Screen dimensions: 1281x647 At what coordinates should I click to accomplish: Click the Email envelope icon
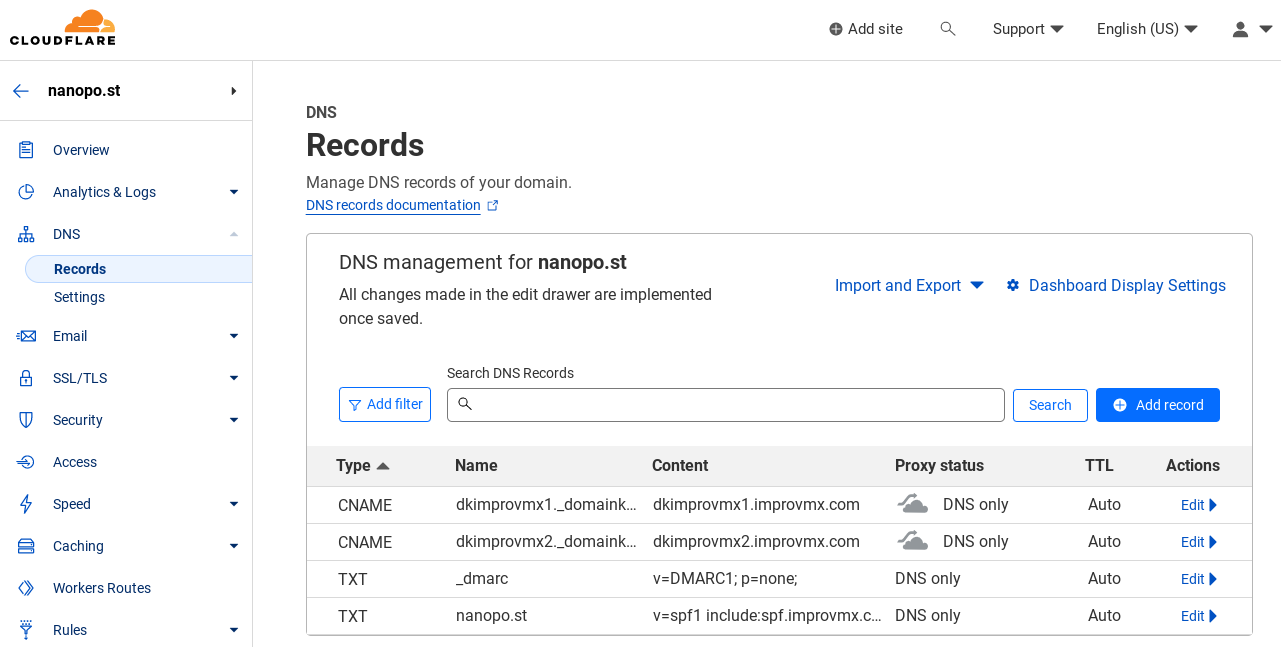[27, 336]
